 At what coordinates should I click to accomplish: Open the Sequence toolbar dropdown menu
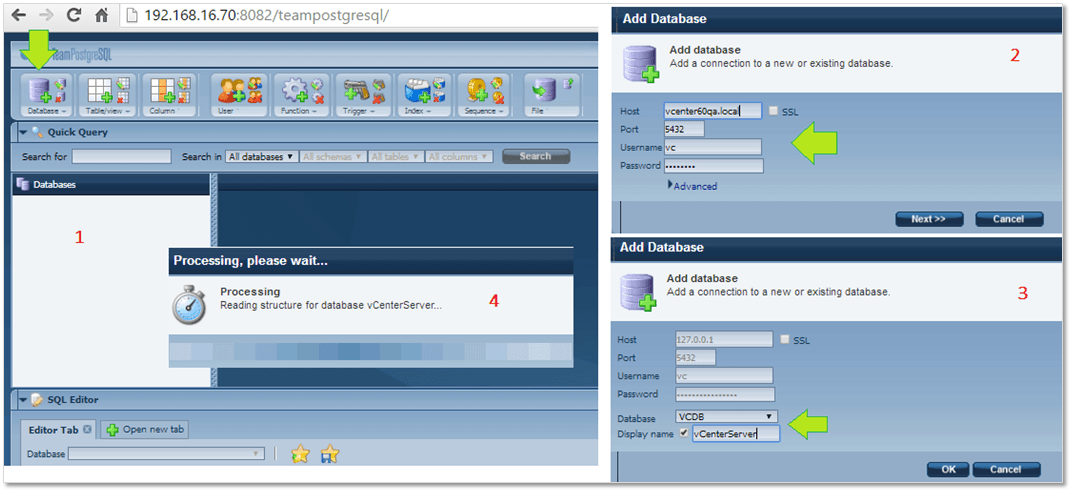point(483,111)
